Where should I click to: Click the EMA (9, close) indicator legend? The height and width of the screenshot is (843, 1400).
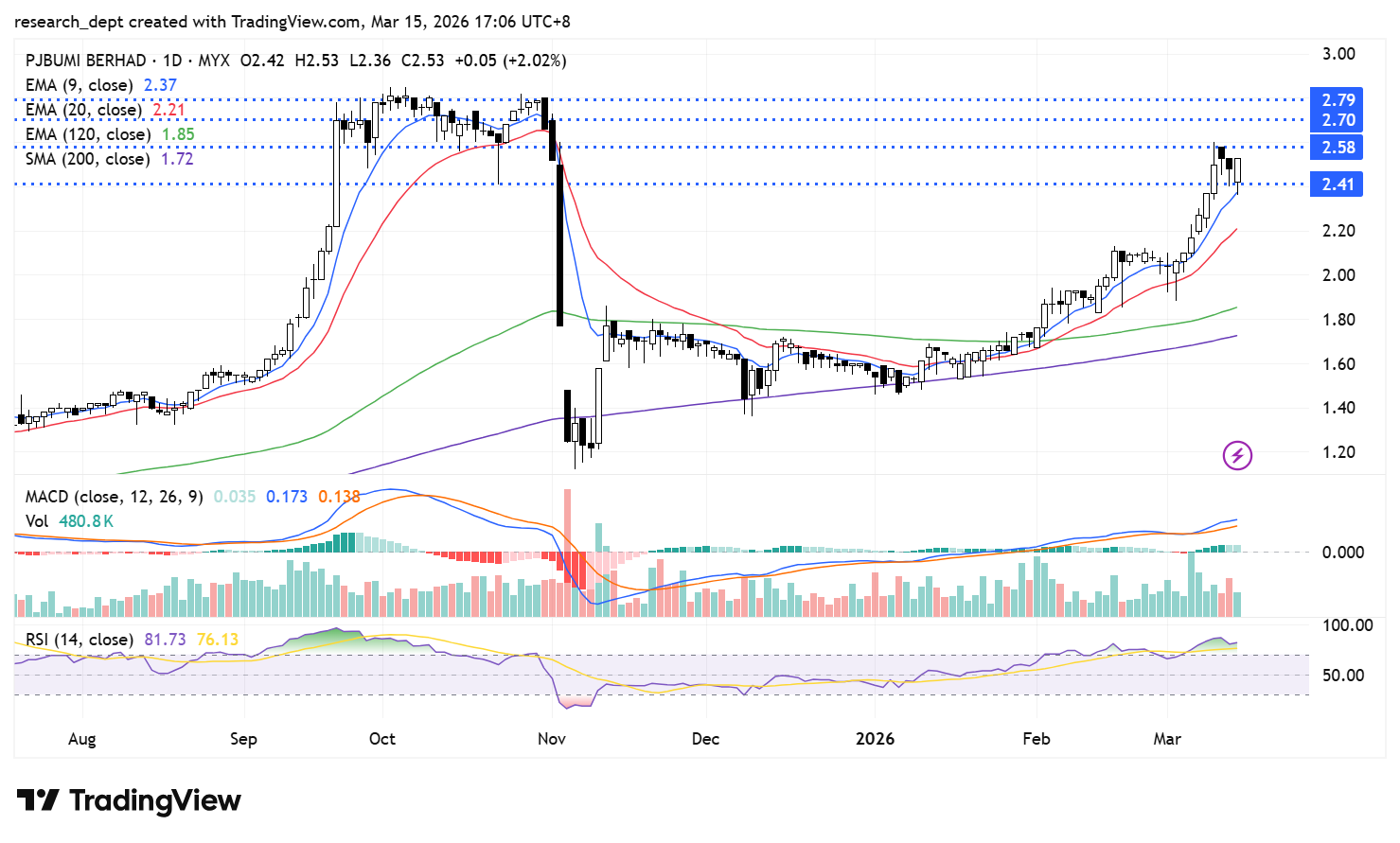(79, 85)
